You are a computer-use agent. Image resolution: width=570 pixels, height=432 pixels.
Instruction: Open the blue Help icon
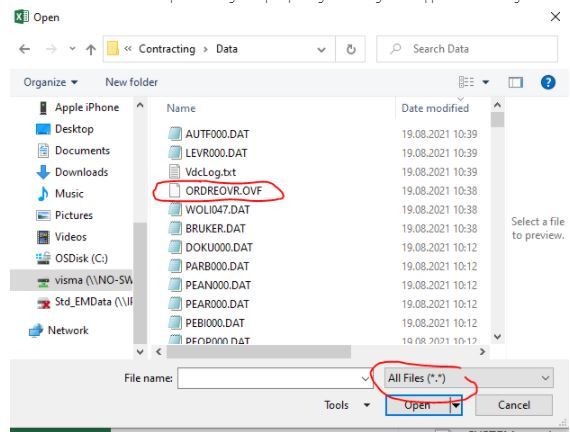[548, 82]
